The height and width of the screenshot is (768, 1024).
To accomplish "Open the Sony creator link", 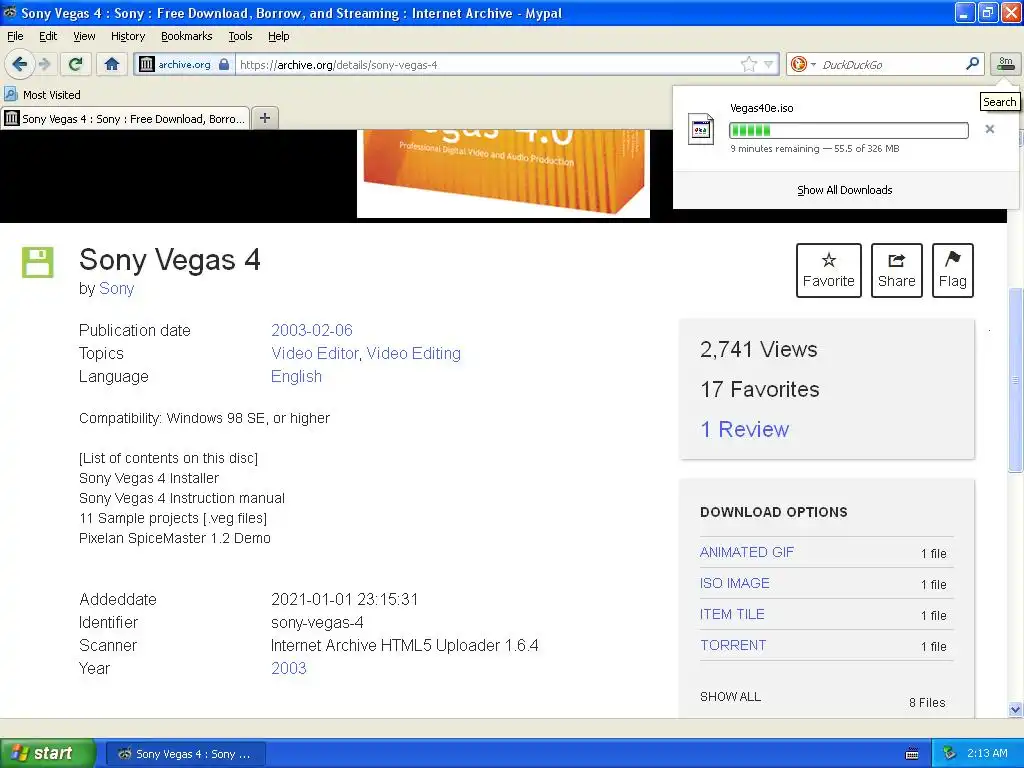I will click(116, 288).
